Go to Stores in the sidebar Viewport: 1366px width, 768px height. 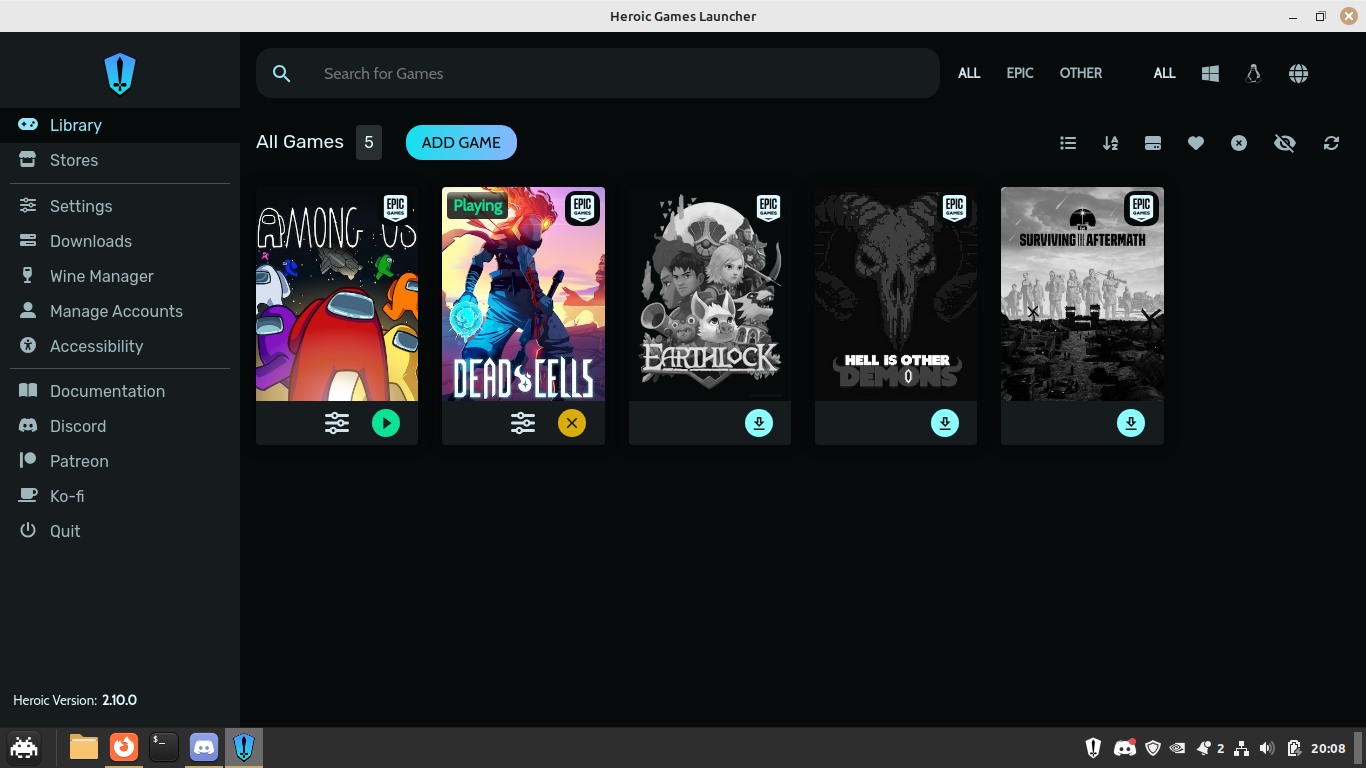(120, 160)
